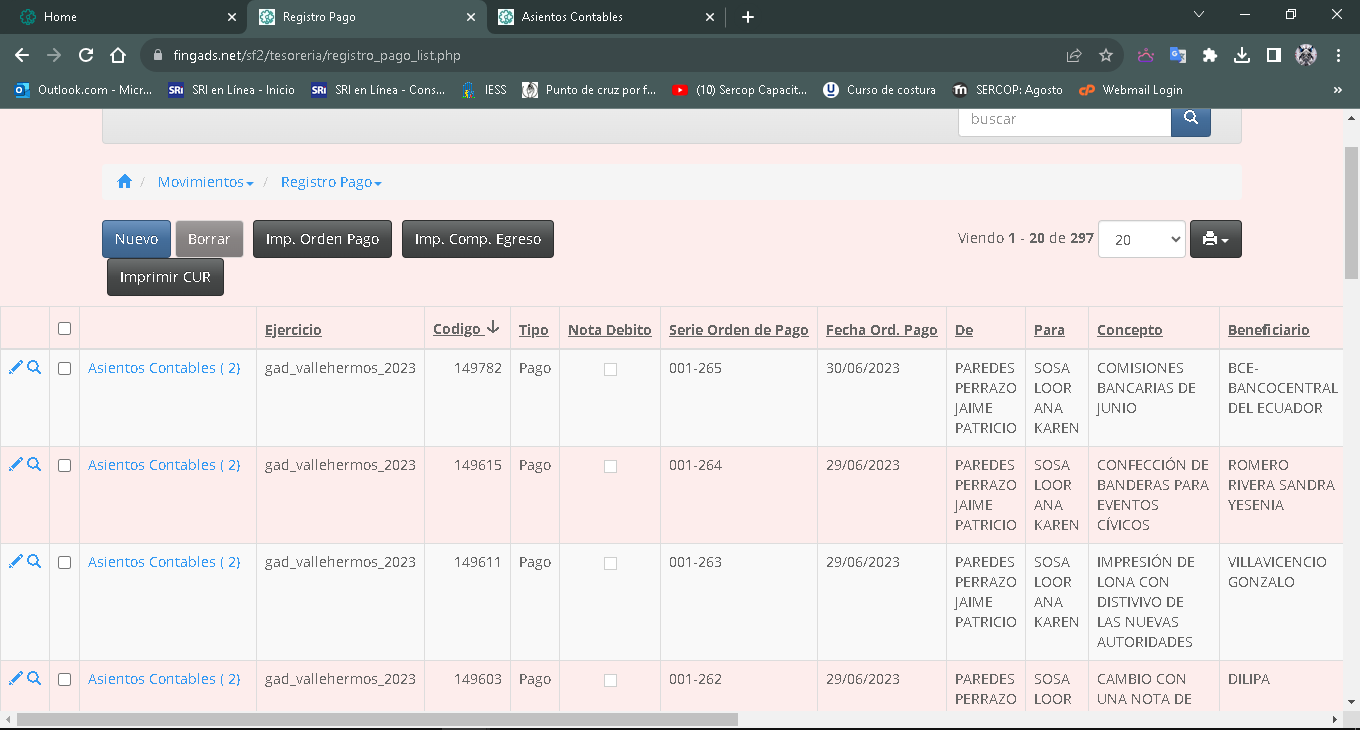Expand the Movimientos breadcrumb dropdown
Image resolution: width=1360 pixels, height=730 pixels.
205,182
